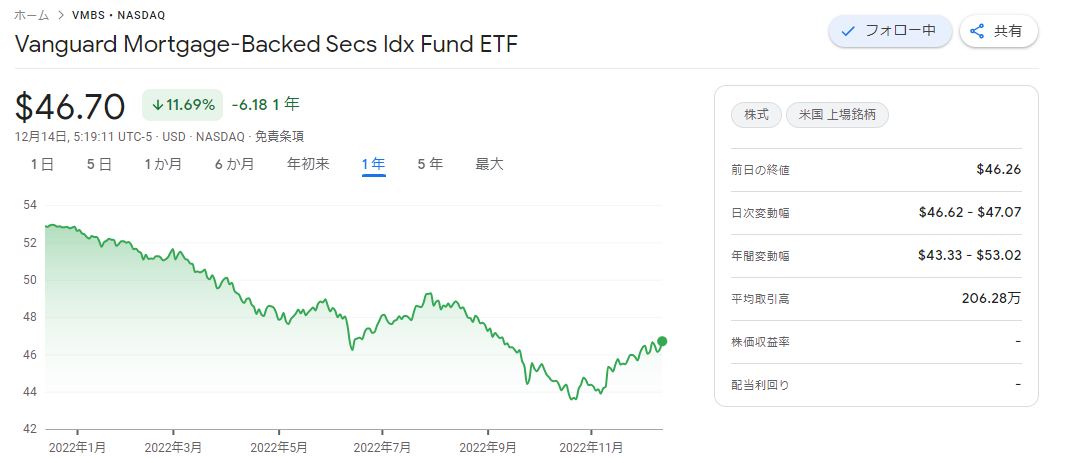Screen dimensions: 1067x463
Task: Click the share icon on 共有 button
Action: [977, 31]
